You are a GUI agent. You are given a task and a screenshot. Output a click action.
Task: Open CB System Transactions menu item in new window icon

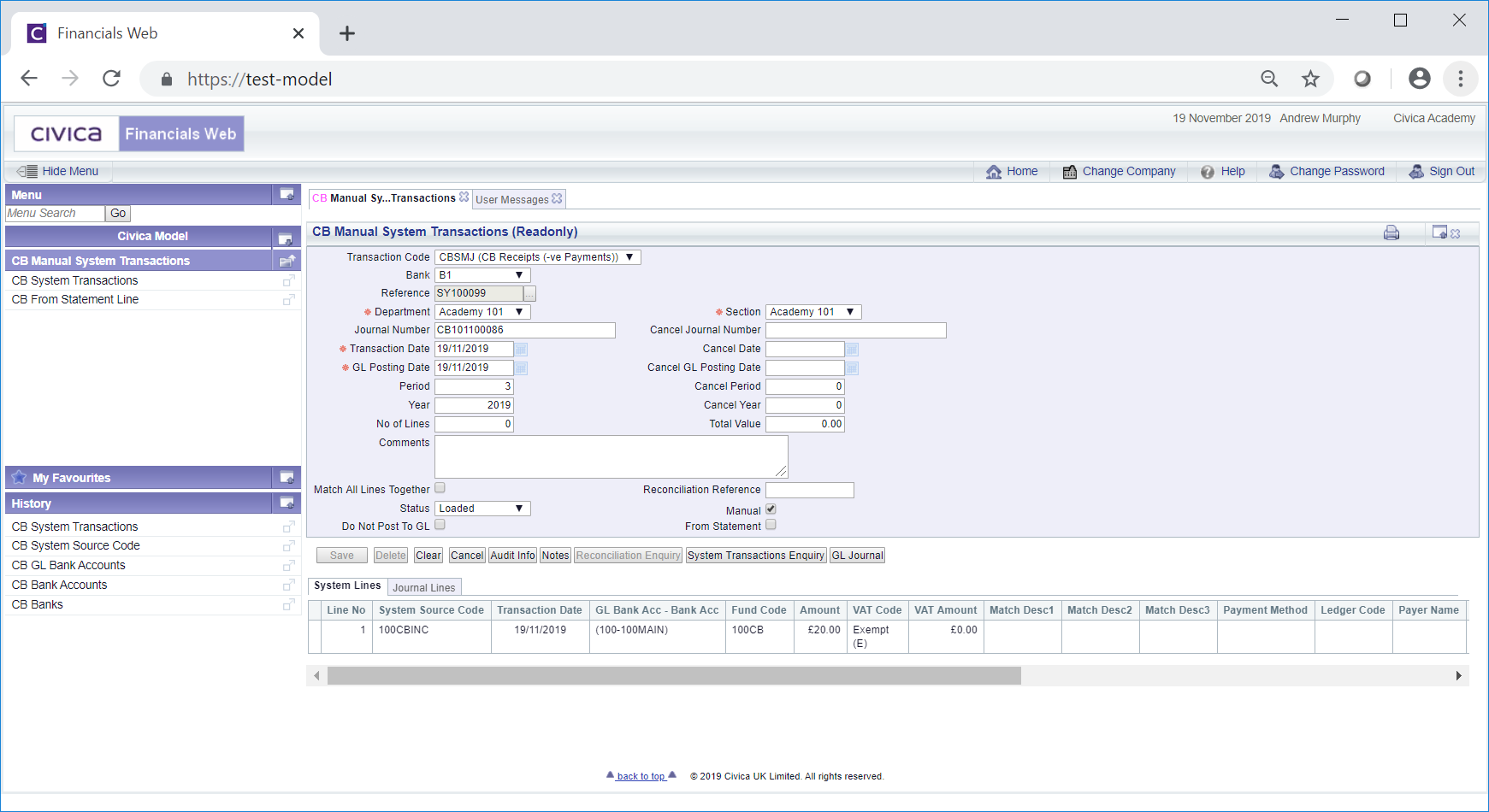(x=289, y=280)
